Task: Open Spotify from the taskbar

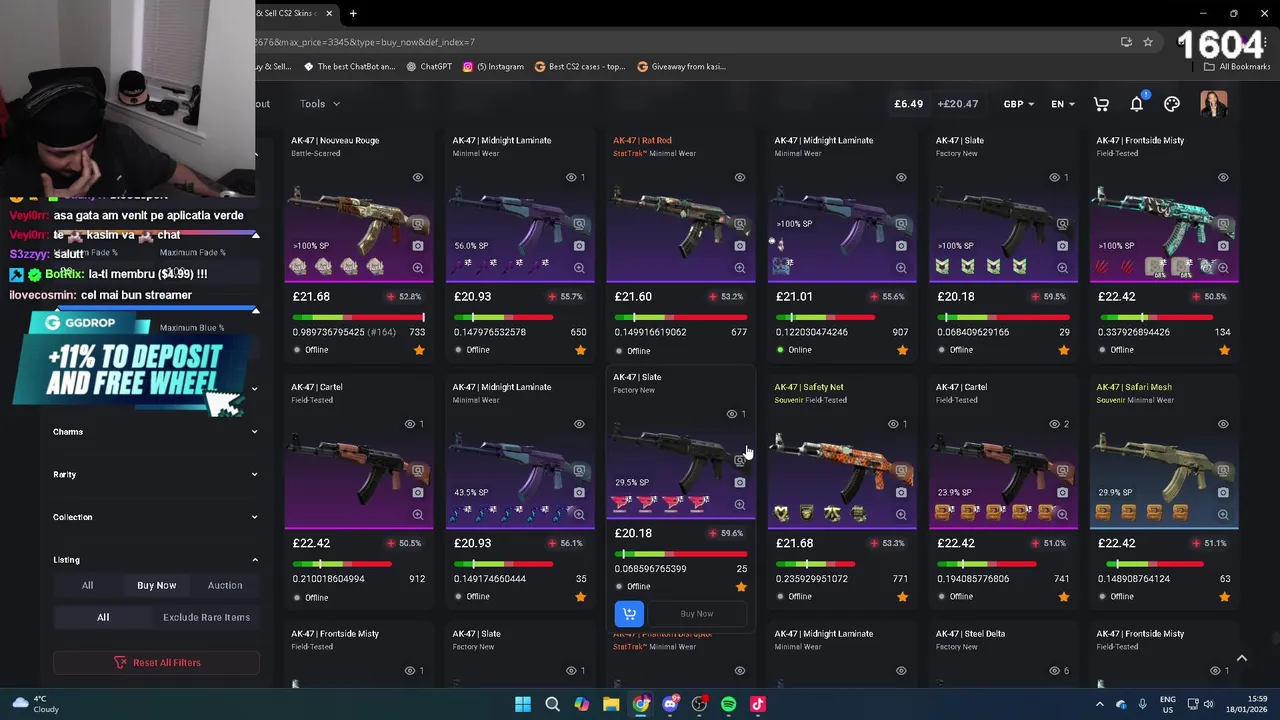Action: [x=728, y=704]
